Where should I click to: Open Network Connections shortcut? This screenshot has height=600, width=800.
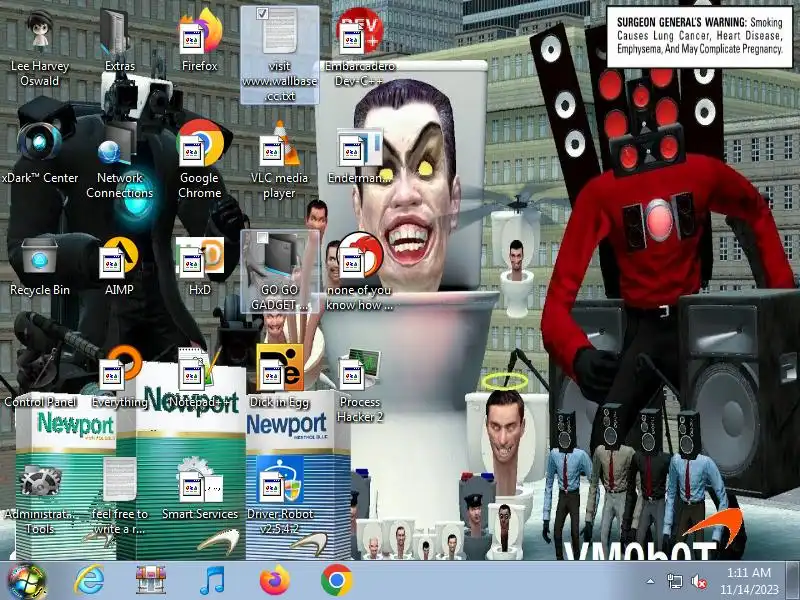[x=119, y=160]
